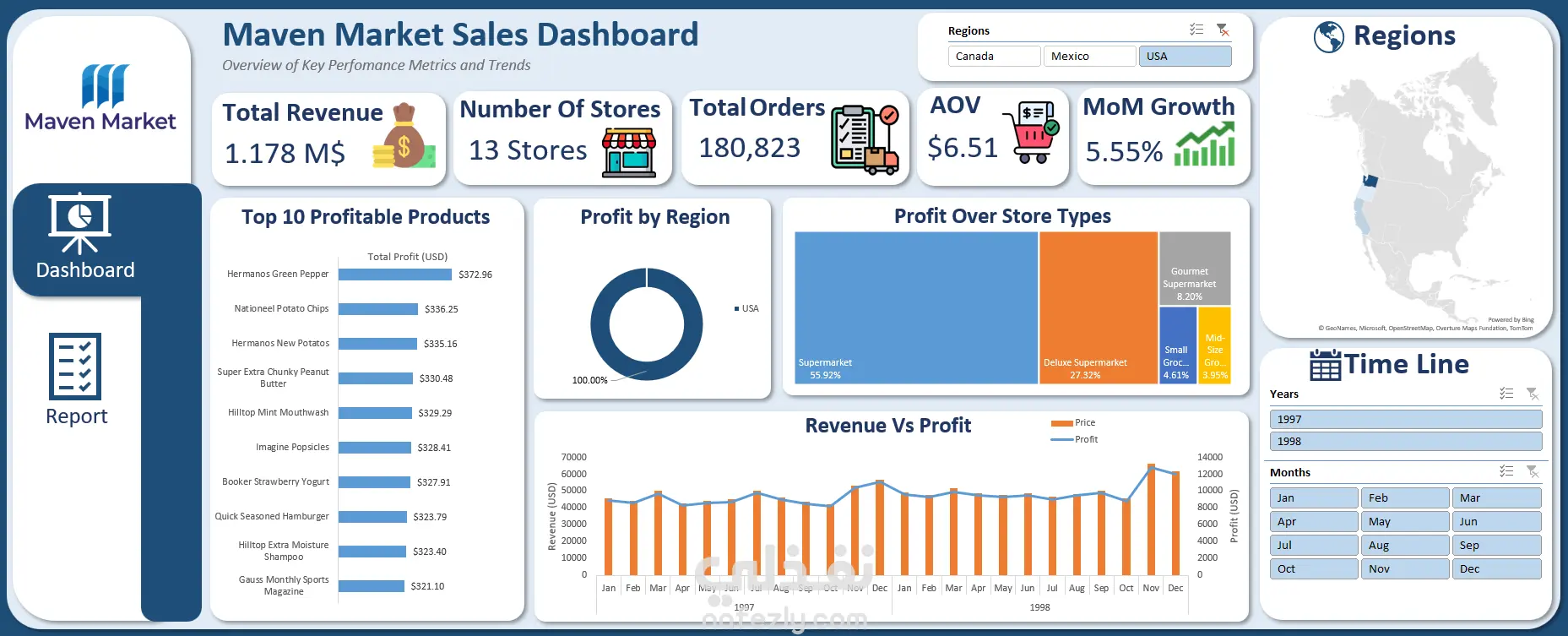Toggle the USA region filter
The height and width of the screenshot is (636, 1568).
tap(1185, 56)
